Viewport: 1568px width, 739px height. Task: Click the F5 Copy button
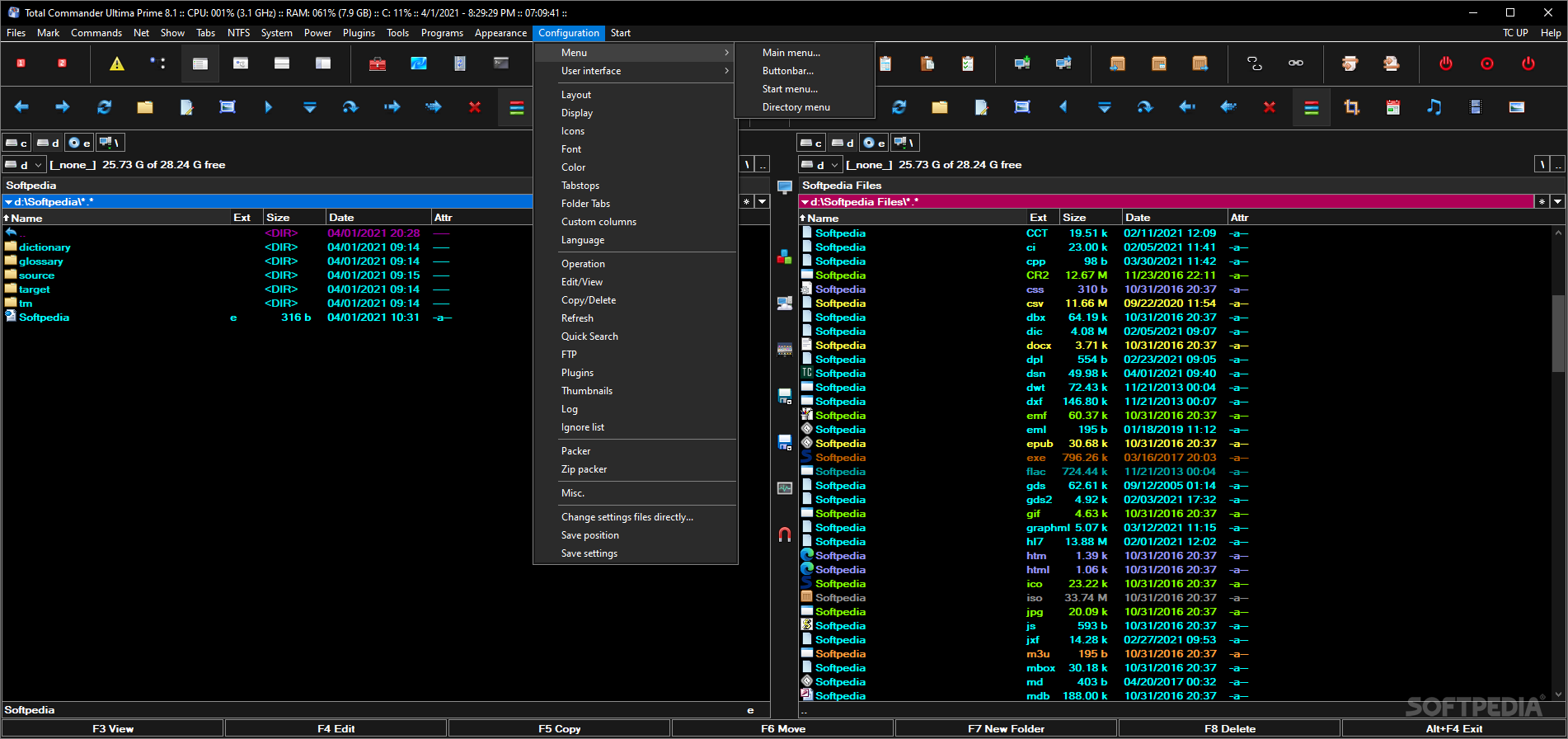click(560, 728)
